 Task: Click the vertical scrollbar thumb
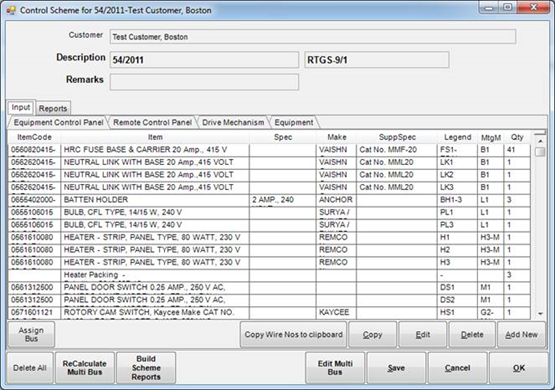point(540,152)
